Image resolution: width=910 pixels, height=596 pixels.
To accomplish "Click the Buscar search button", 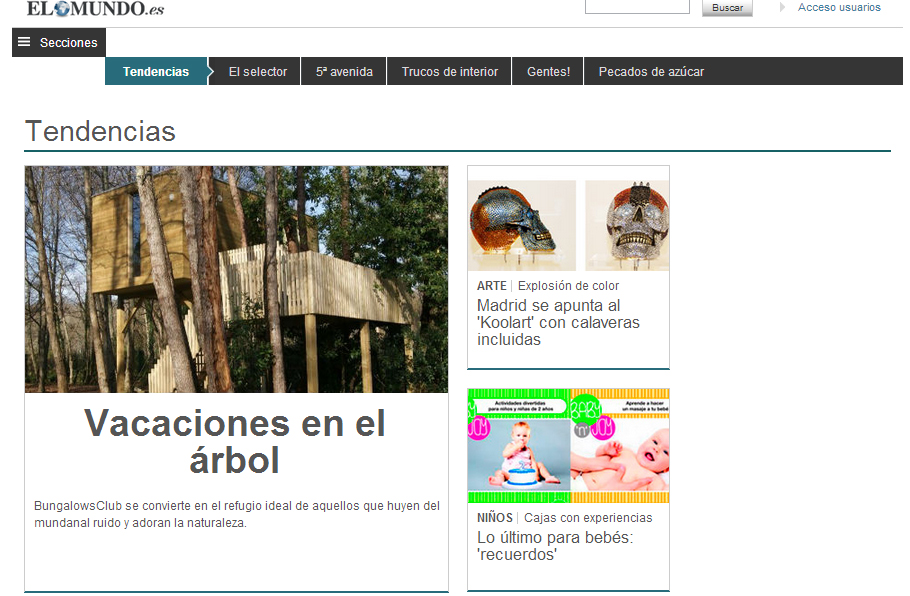I will (727, 8).
